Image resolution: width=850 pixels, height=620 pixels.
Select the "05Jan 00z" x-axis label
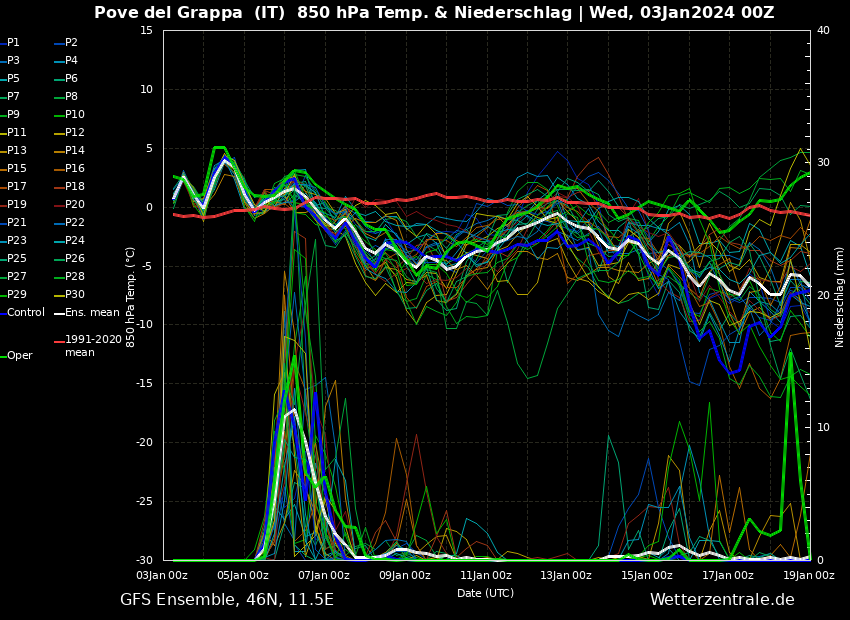coord(243,576)
